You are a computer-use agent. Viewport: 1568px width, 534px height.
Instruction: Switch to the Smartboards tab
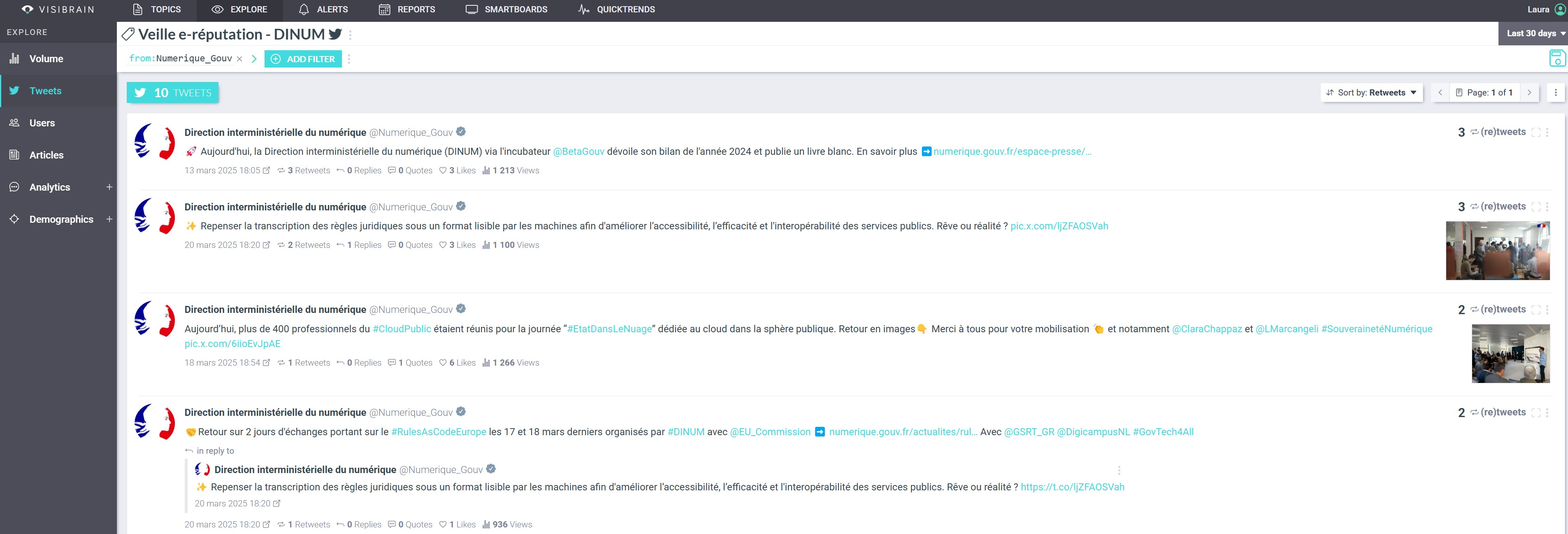(506, 9)
